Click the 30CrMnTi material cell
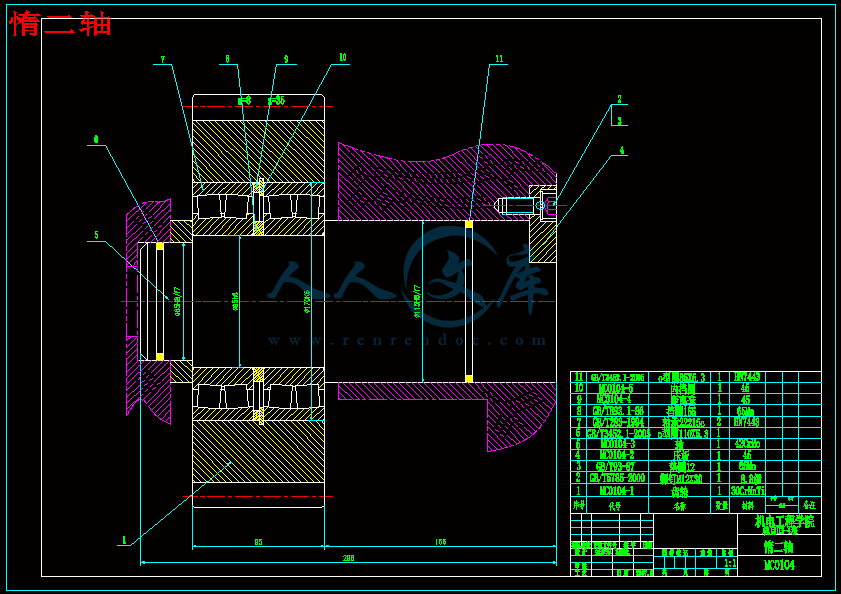The height and width of the screenshot is (594, 841). [748, 491]
